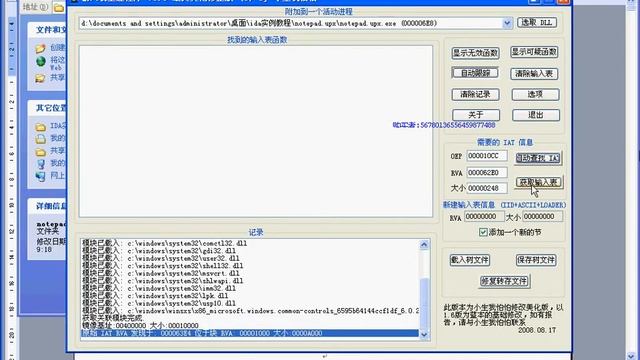Click the create-new-folder icon in Explorer sidebar
The height and width of the screenshot is (360, 640).
40,48
